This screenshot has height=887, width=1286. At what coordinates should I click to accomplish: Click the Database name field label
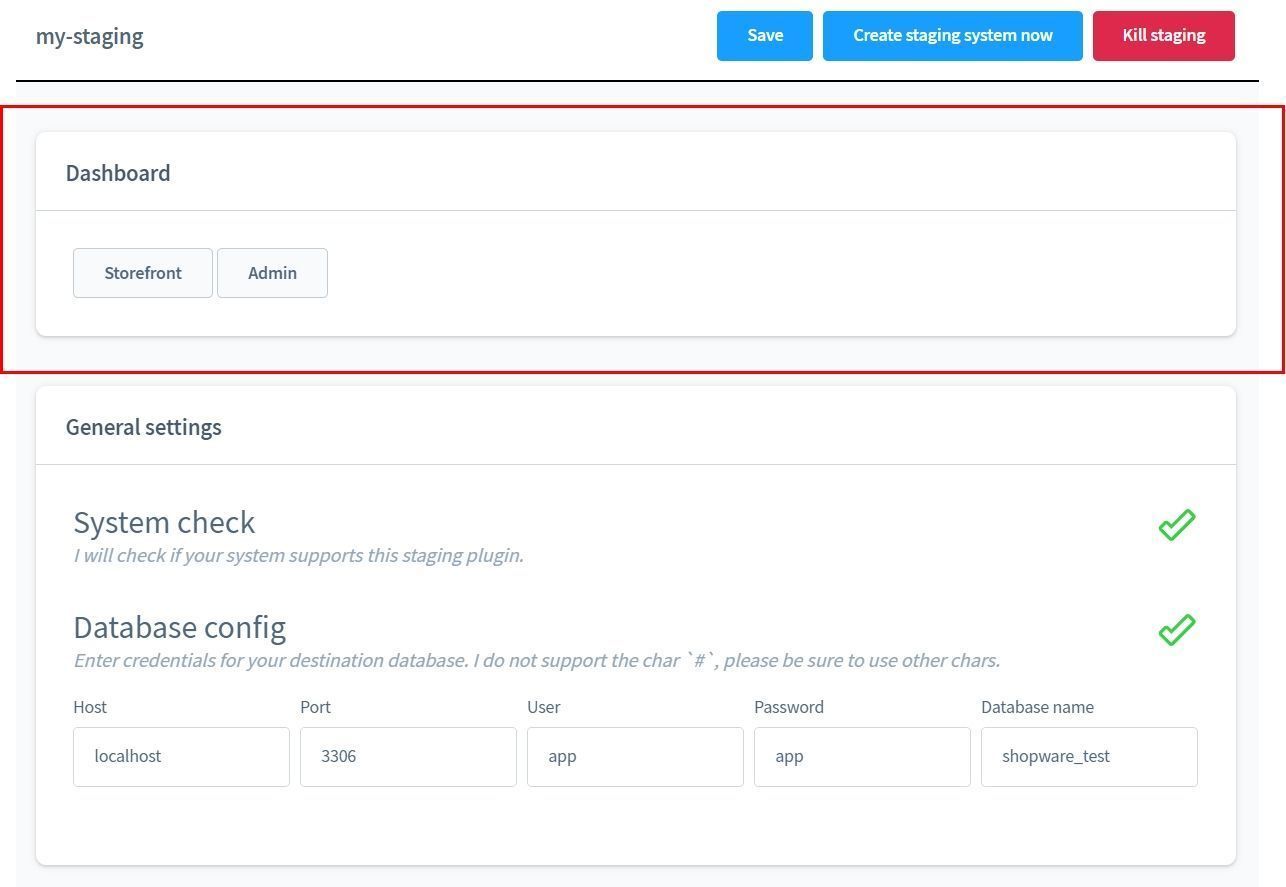pos(1037,707)
